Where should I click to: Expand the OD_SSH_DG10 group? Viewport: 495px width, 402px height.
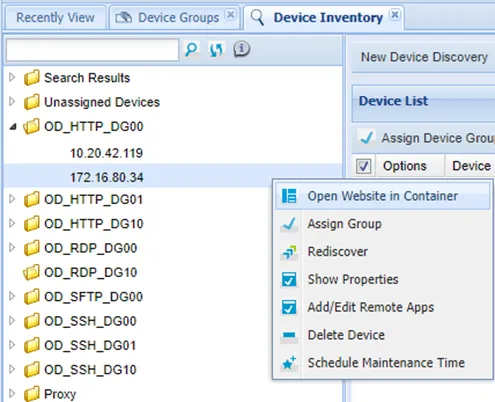point(12,369)
